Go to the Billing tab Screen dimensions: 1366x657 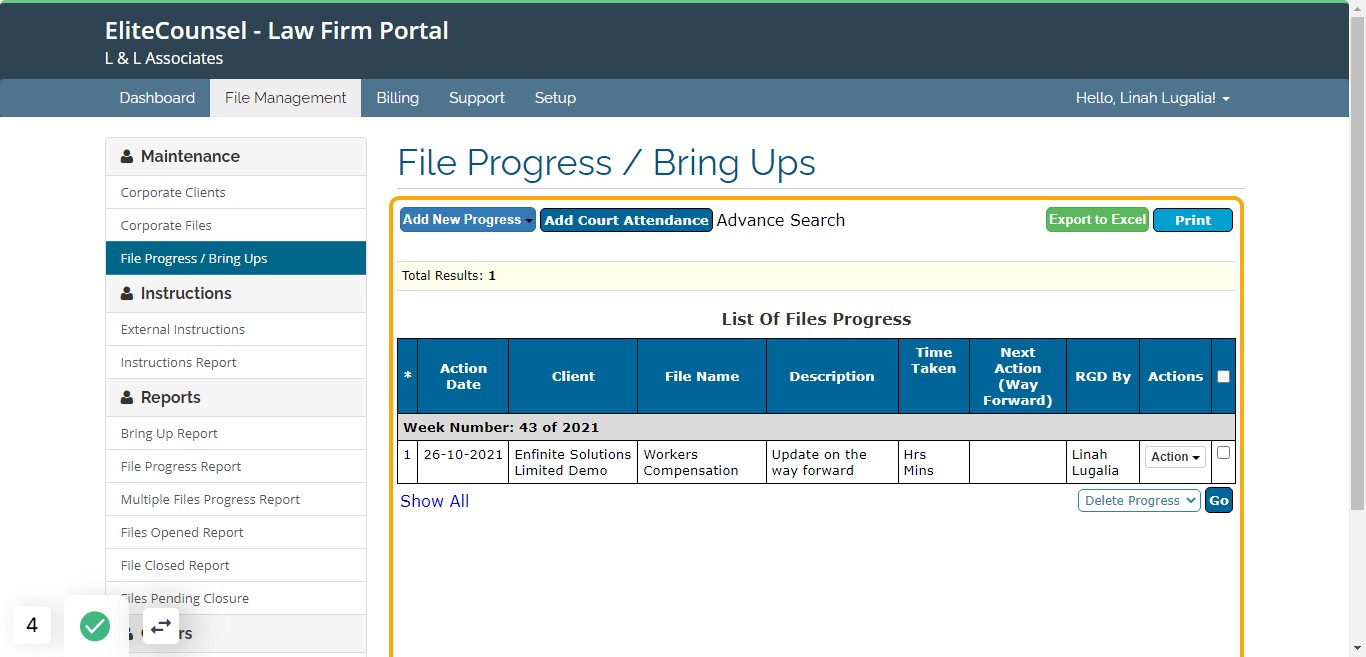click(397, 98)
